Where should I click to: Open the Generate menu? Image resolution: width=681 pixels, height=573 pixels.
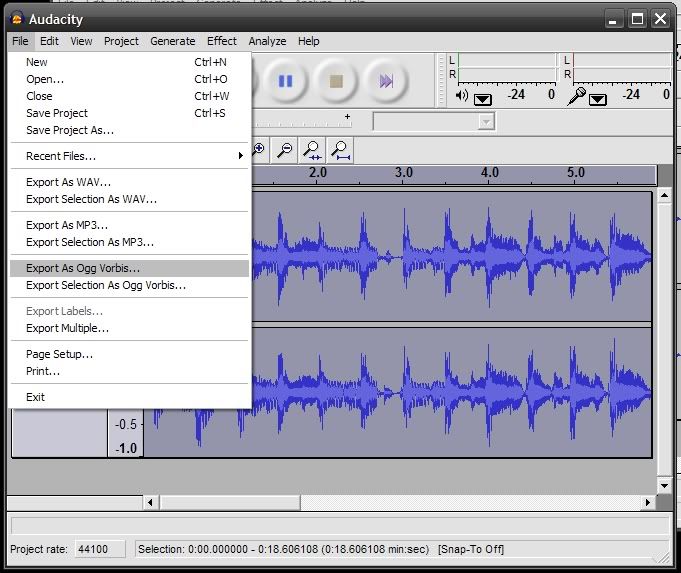[172, 41]
